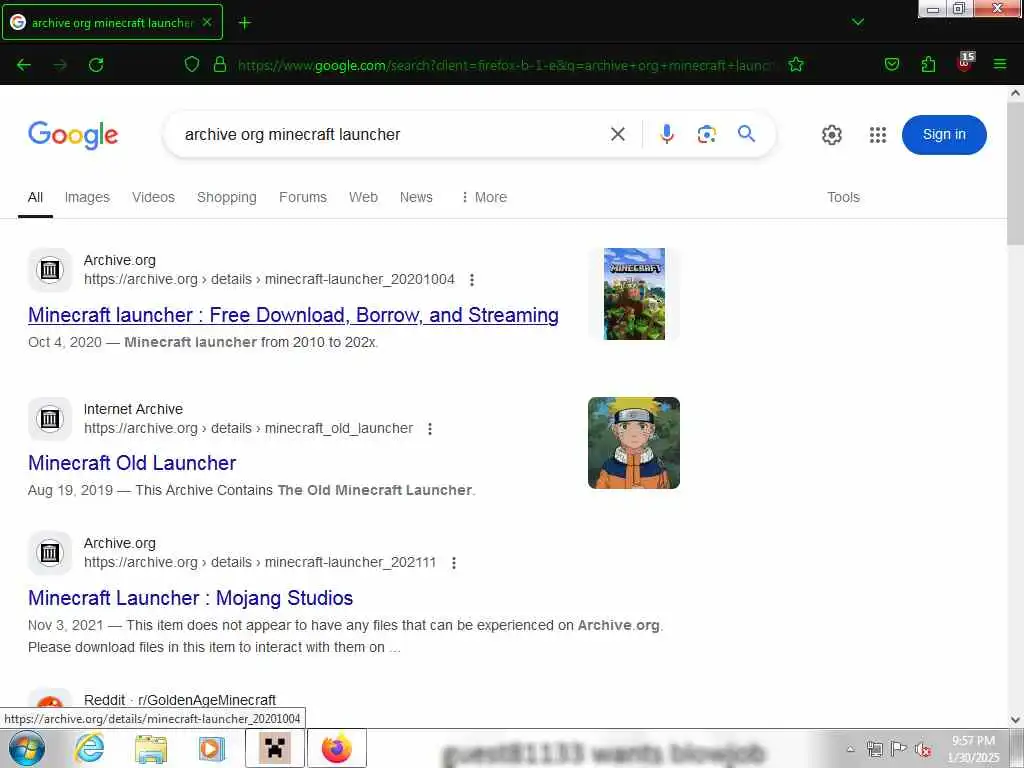
Task: Start voice search with the microphone icon
Action: [666, 134]
